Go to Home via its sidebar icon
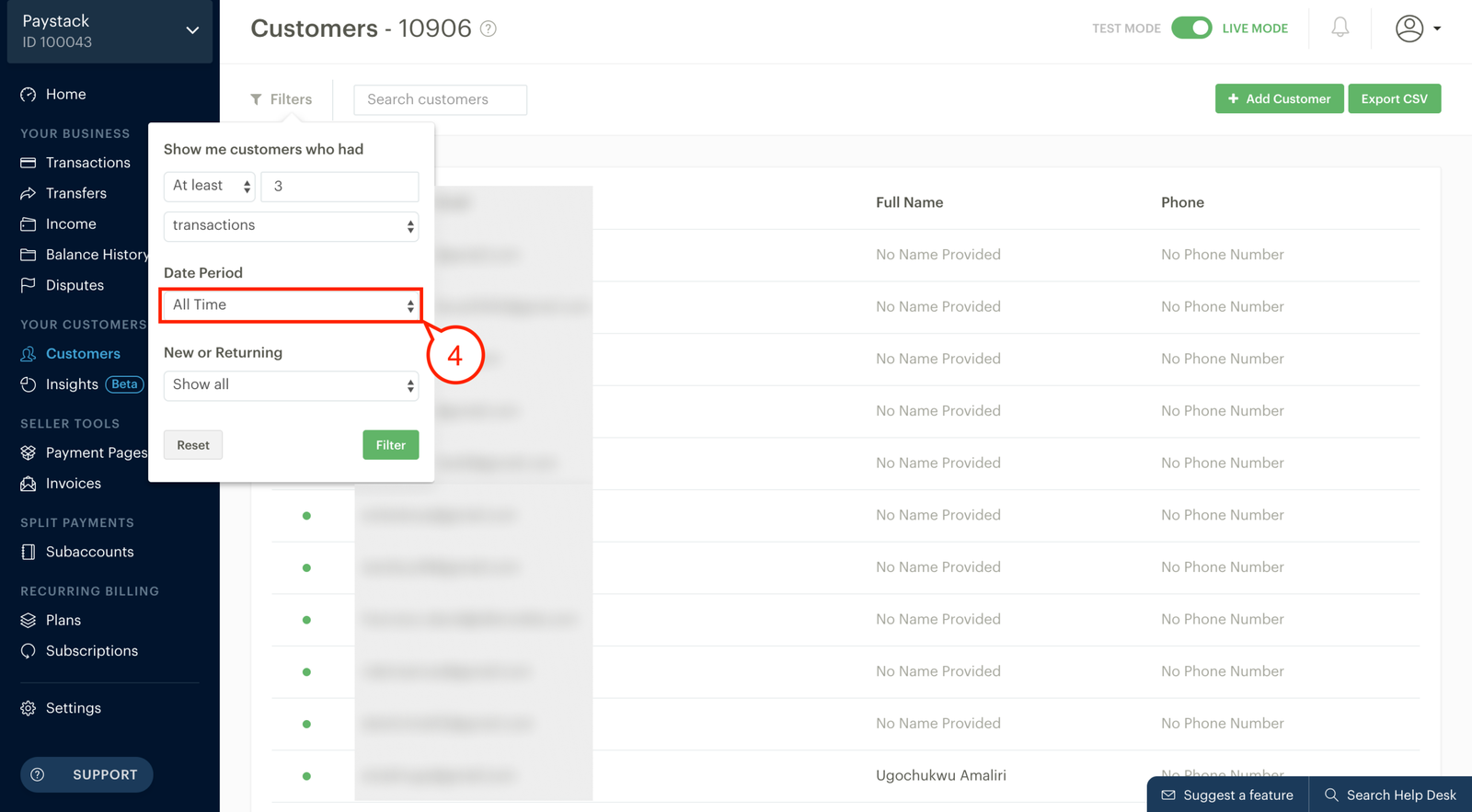Image resolution: width=1472 pixels, height=812 pixels. pyautogui.click(x=29, y=95)
